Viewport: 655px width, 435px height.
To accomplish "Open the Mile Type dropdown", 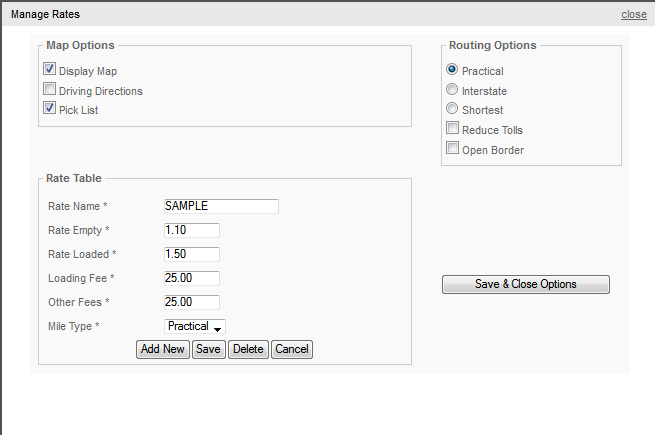I will pos(195,326).
